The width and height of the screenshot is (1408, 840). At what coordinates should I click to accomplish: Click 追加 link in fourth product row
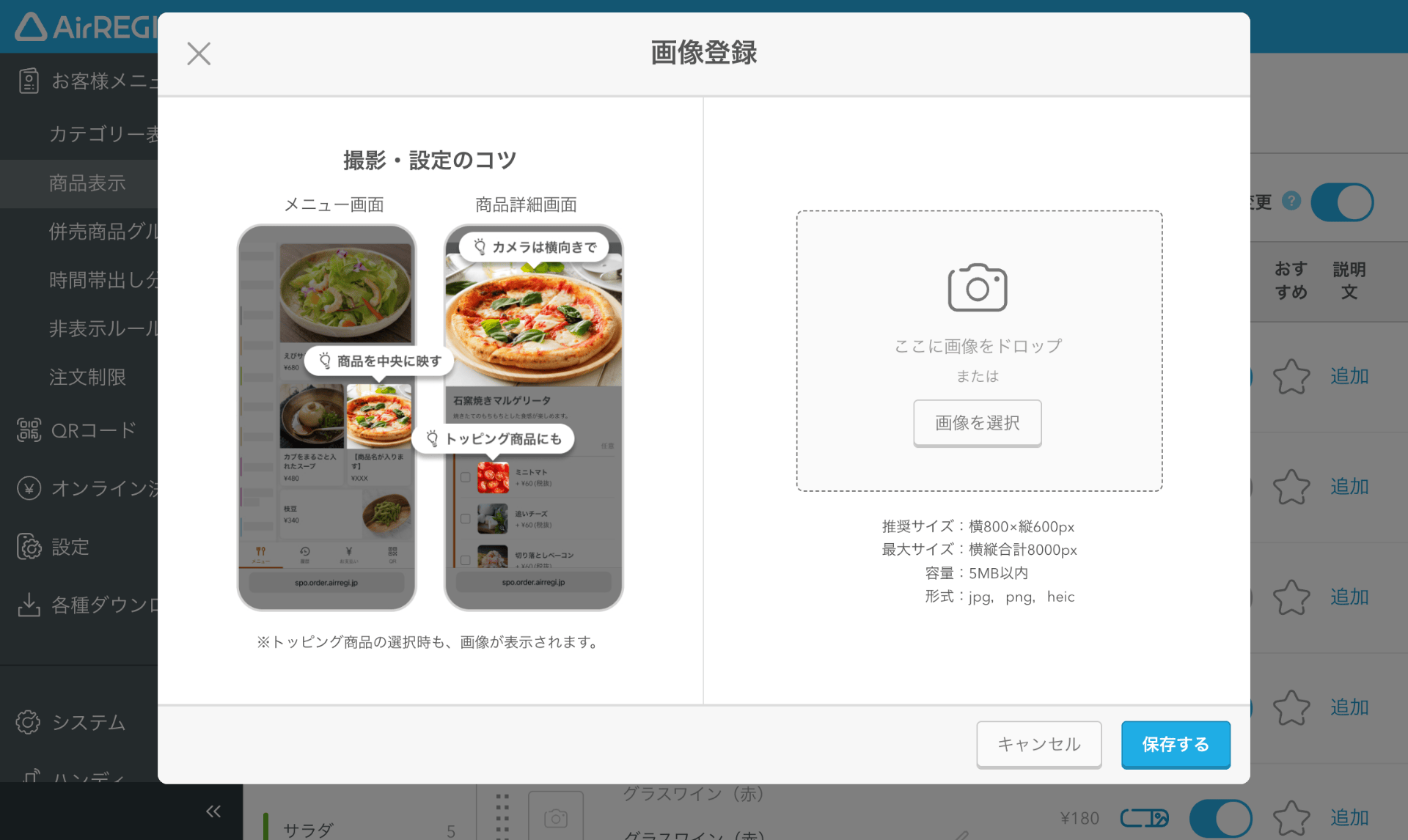pyautogui.click(x=1349, y=707)
